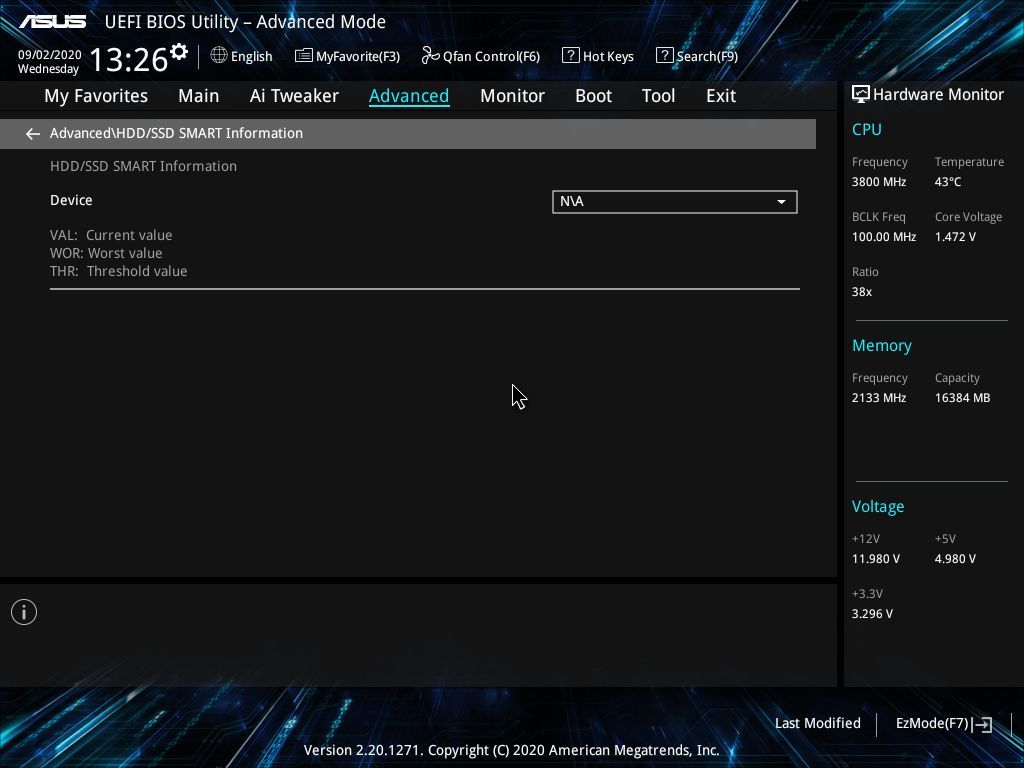Click memory frequency 2133 MHz
The image size is (1024, 768).
tap(879, 398)
